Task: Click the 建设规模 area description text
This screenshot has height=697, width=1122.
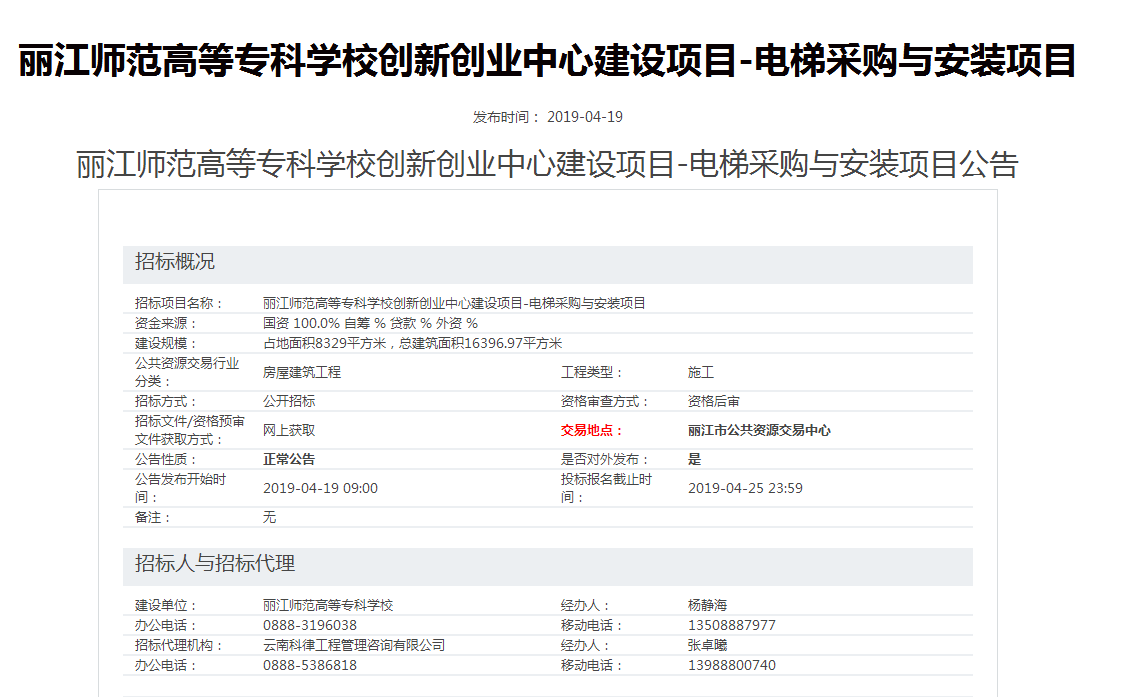Action: click(412, 343)
